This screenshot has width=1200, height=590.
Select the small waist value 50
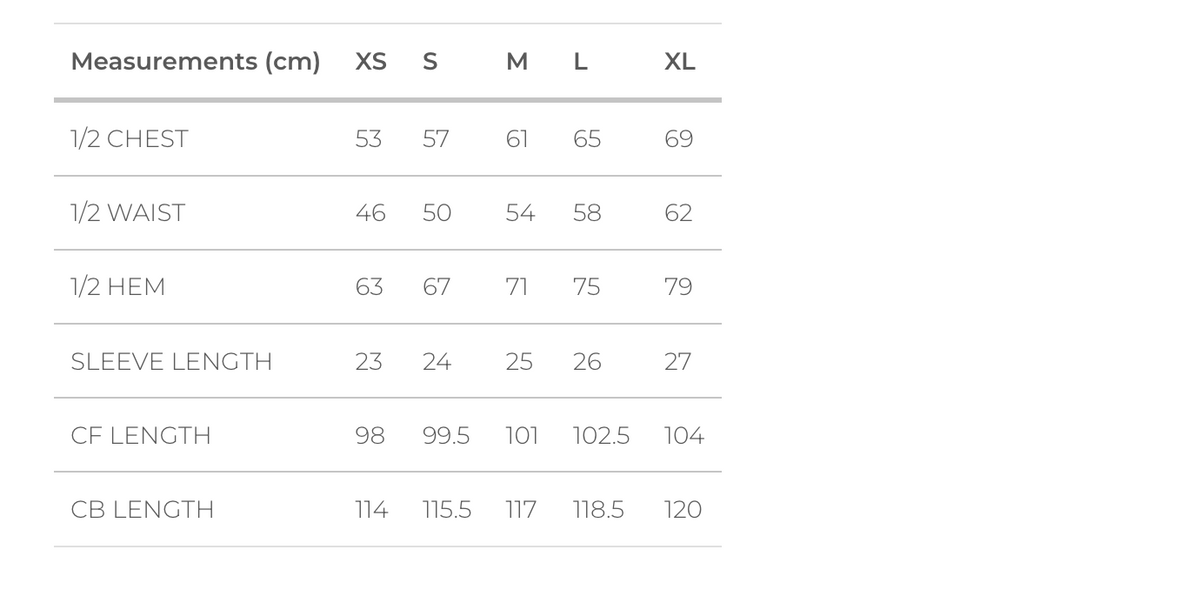click(x=437, y=213)
